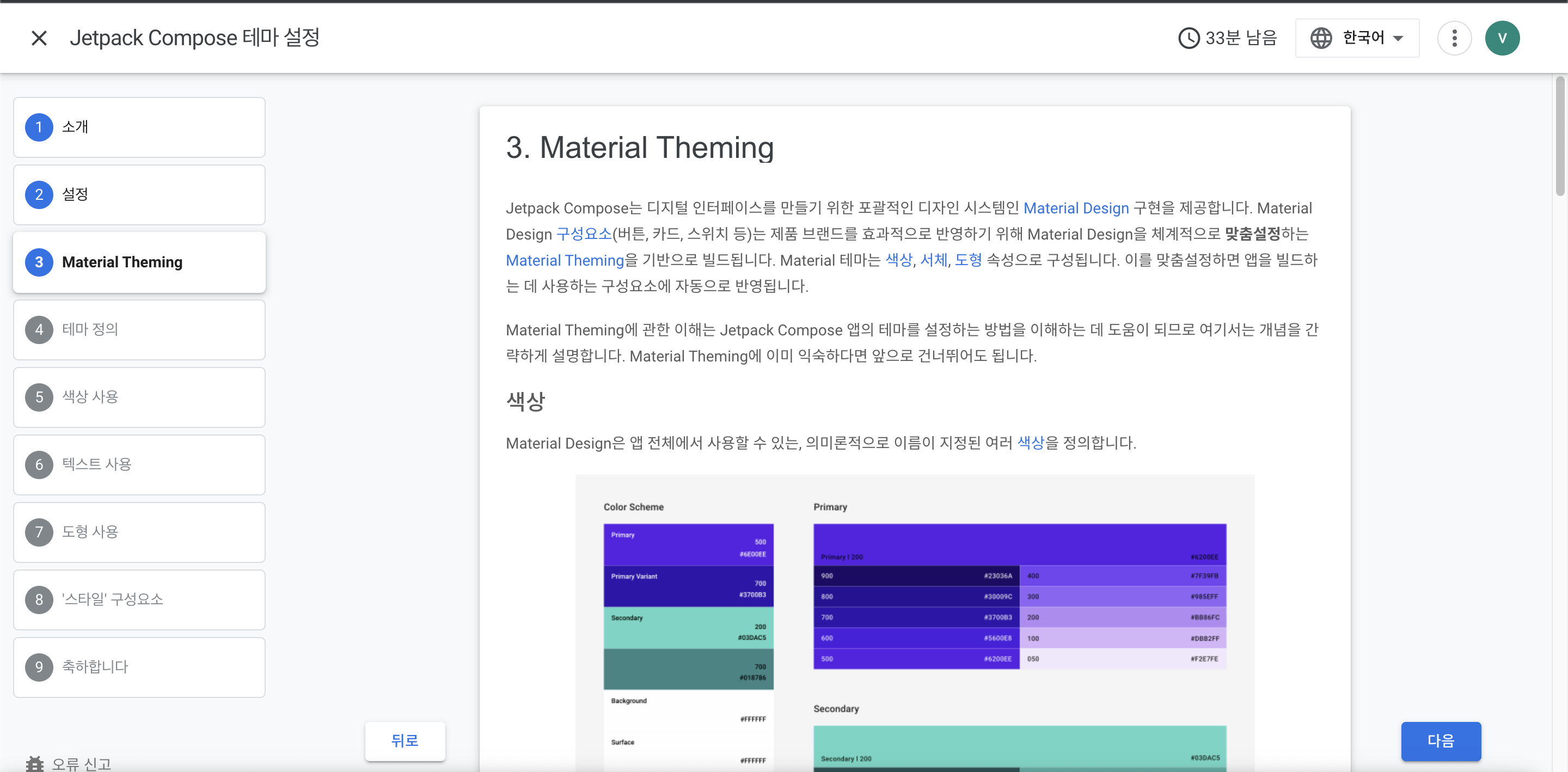Select step 3 Material Theming
The width and height of the screenshot is (1568, 772).
pos(139,262)
